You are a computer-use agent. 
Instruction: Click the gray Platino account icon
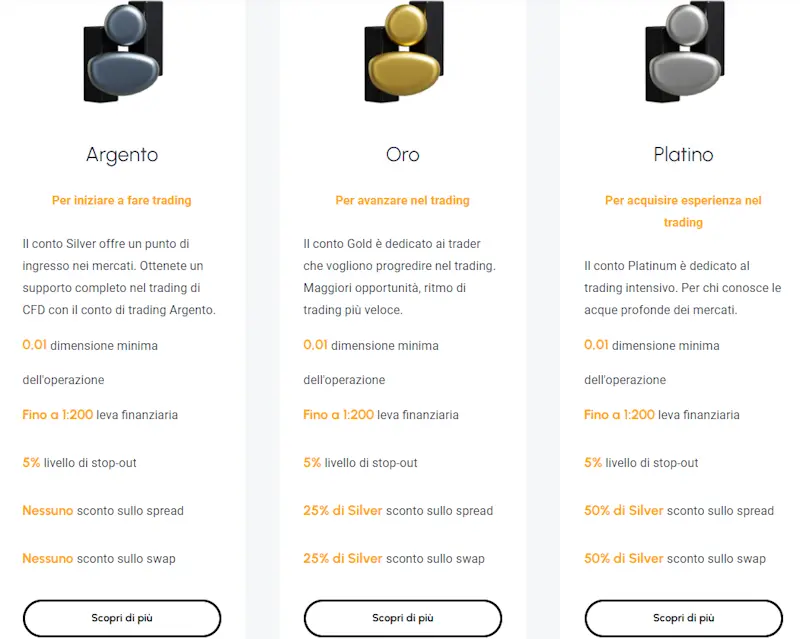pyautogui.click(x=685, y=51)
